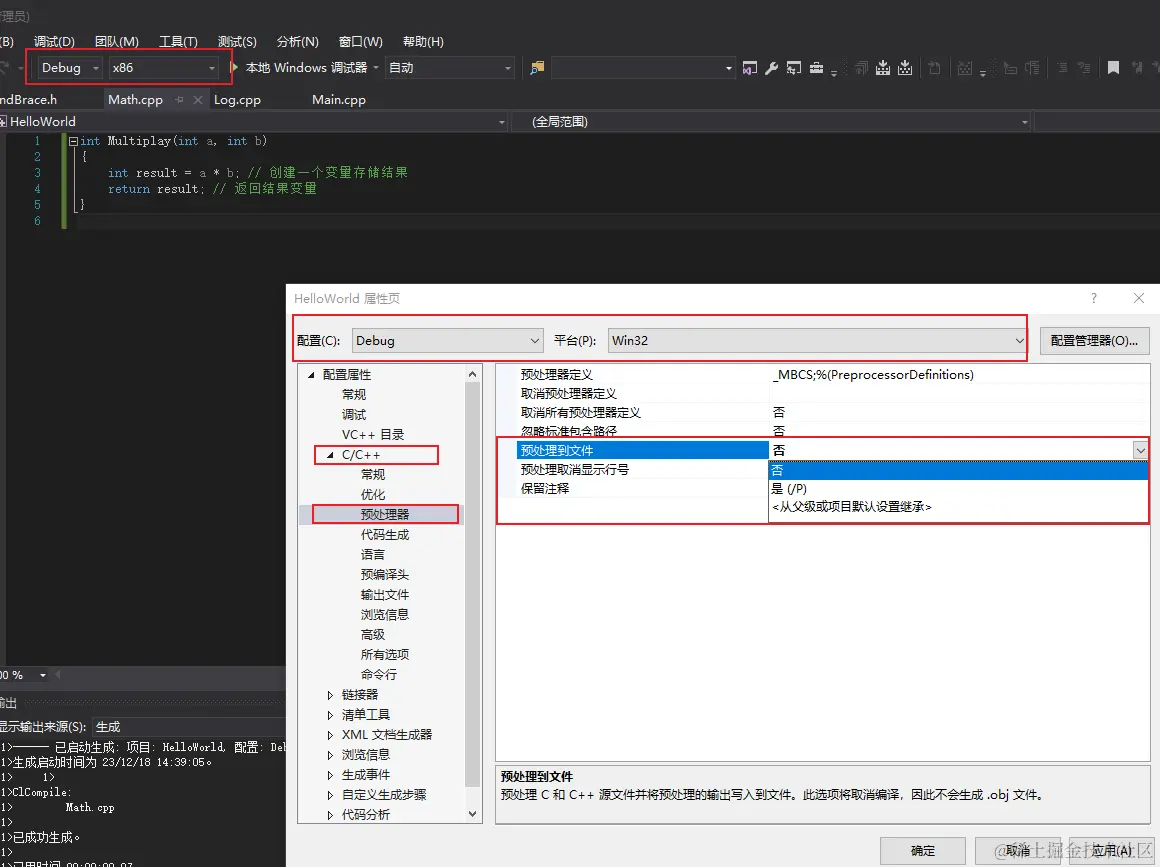The height and width of the screenshot is (867, 1160).
Task: Select 是 (/P) option in dropdown list
Action: (x=958, y=488)
